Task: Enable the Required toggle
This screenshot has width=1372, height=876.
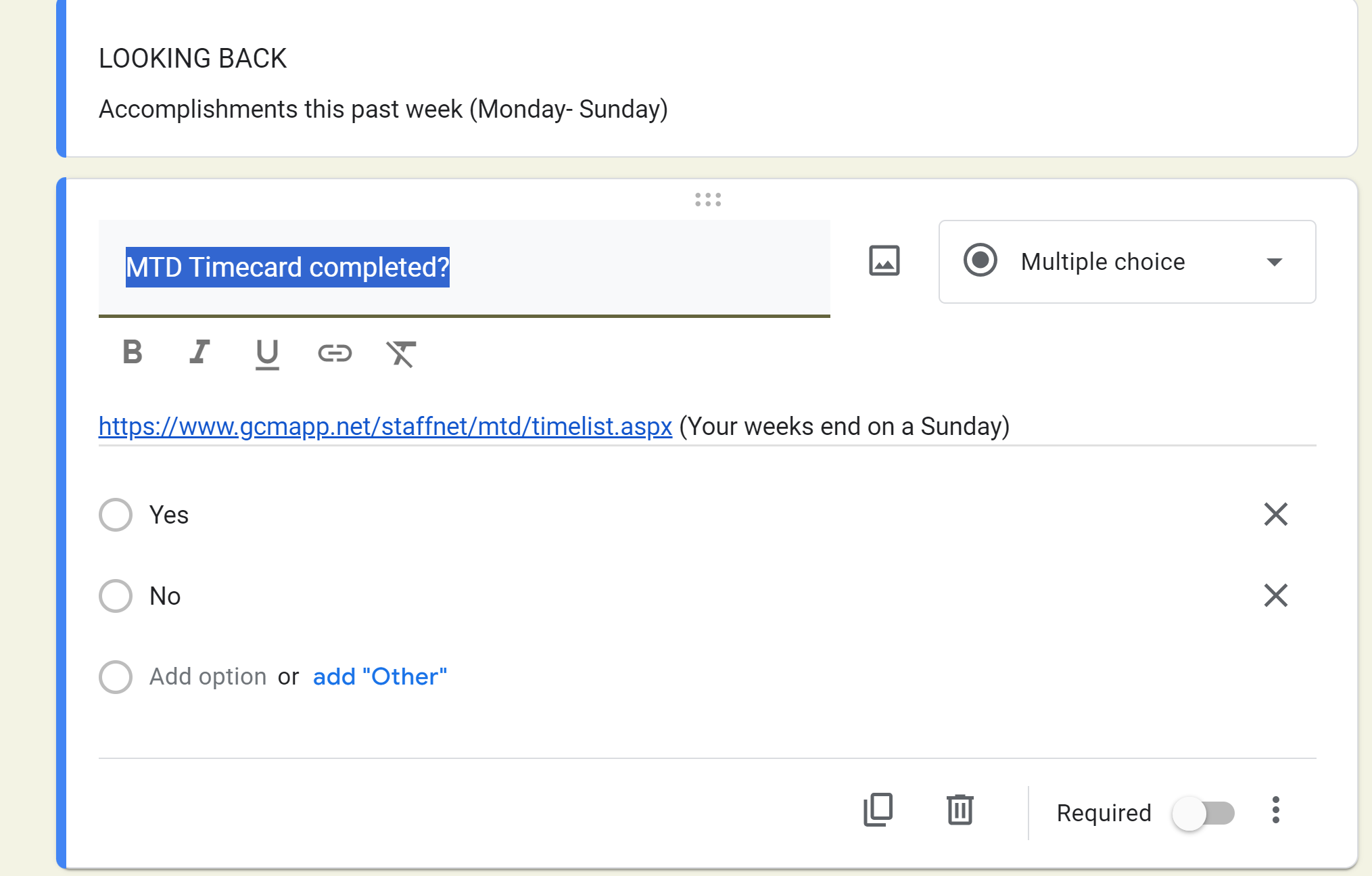Action: pos(1204,812)
